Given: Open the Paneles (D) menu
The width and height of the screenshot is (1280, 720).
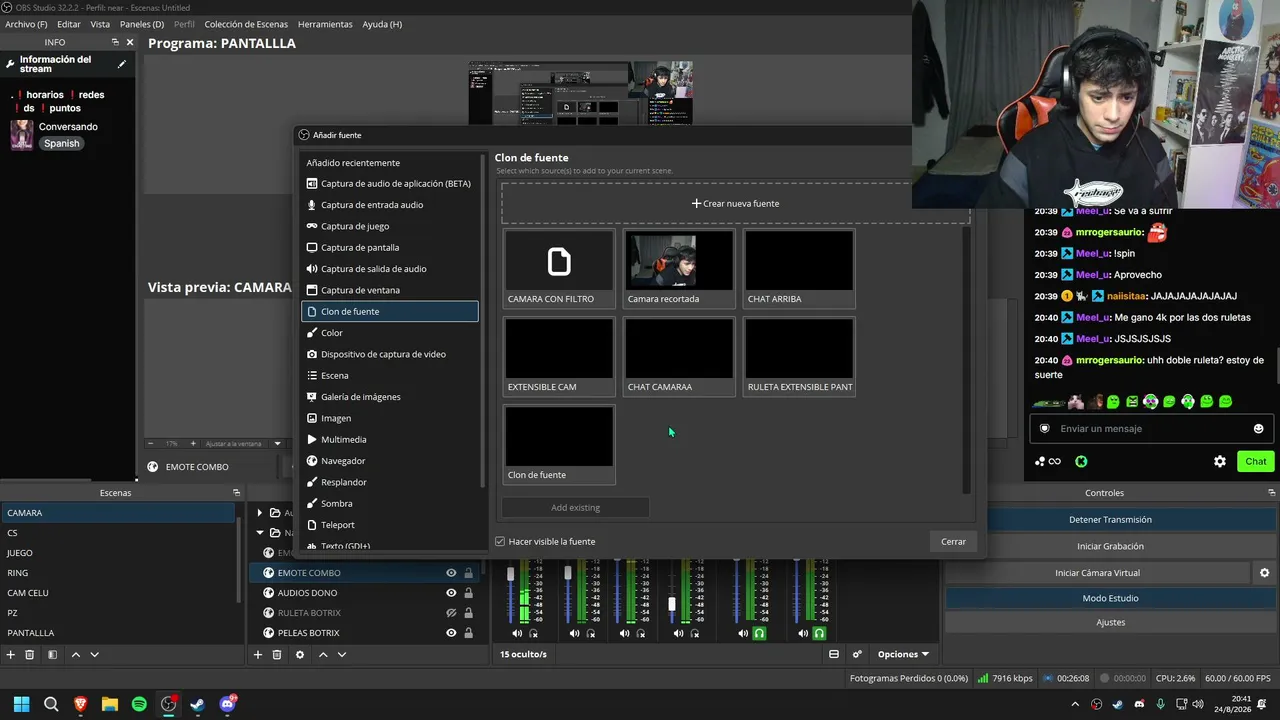Looking at the screenshot, I should tap(142, 24).
